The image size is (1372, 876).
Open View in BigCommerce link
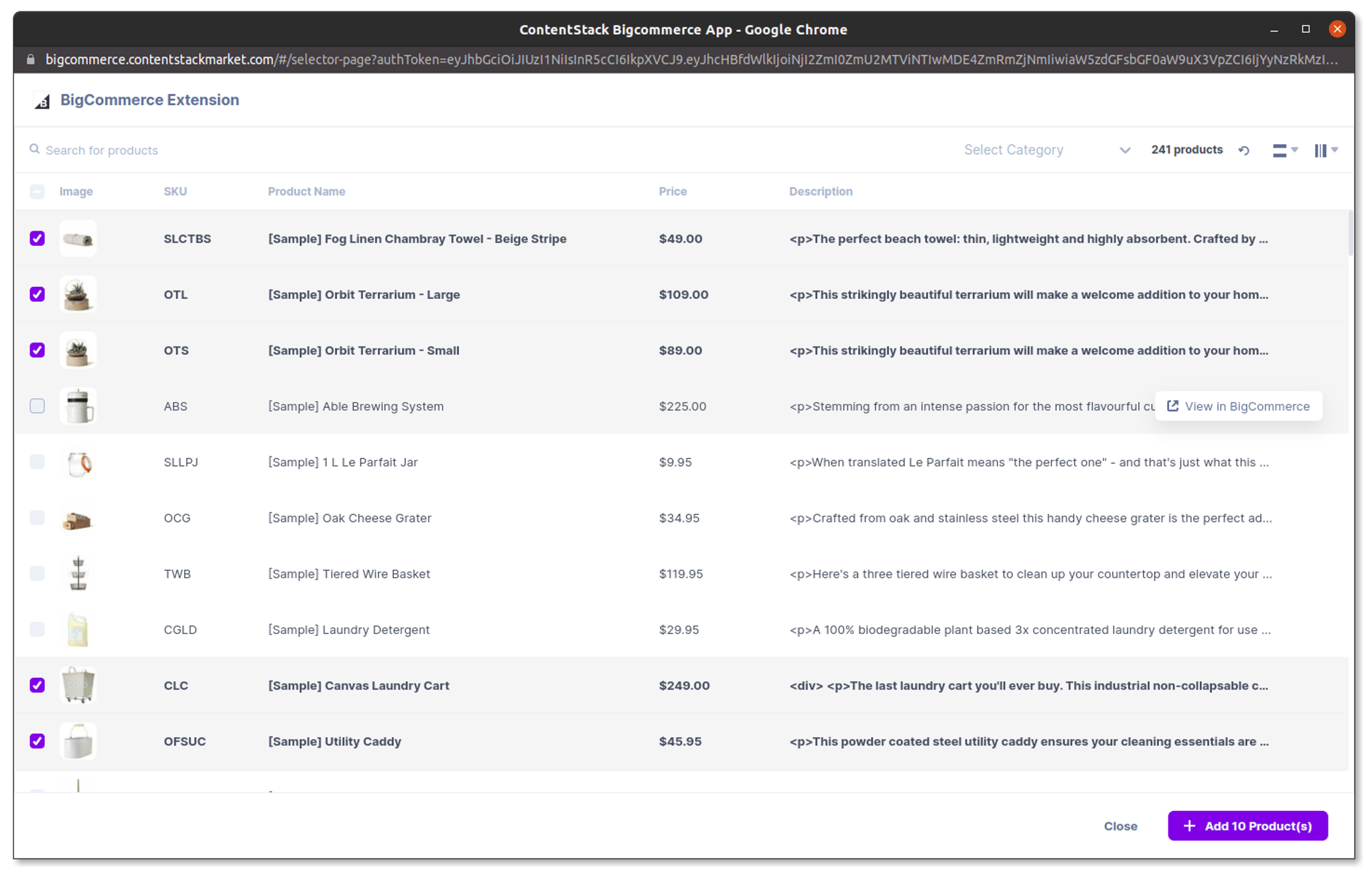[1238, 406]
